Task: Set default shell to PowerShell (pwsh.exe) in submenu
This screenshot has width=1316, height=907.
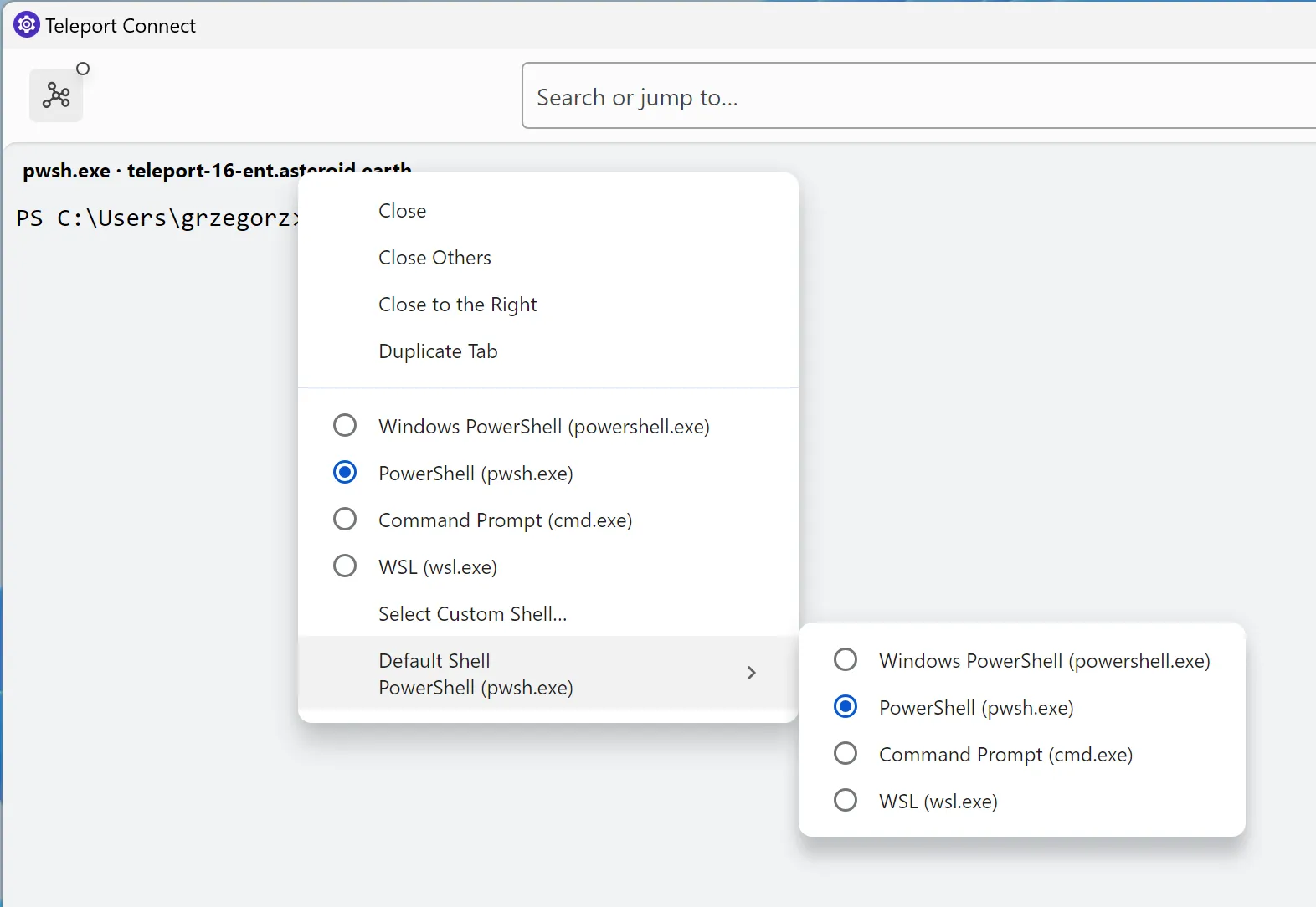Action: point(1021,708)
